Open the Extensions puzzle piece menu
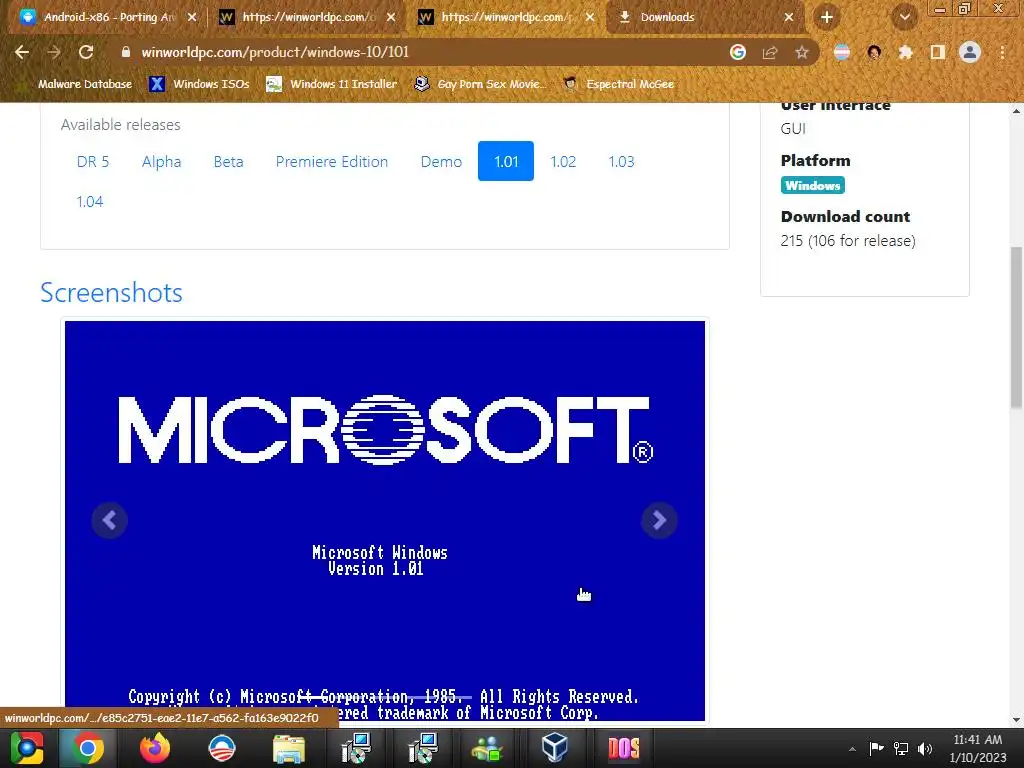The width and height of the screenshot is (1024, 768). (906, 52)
